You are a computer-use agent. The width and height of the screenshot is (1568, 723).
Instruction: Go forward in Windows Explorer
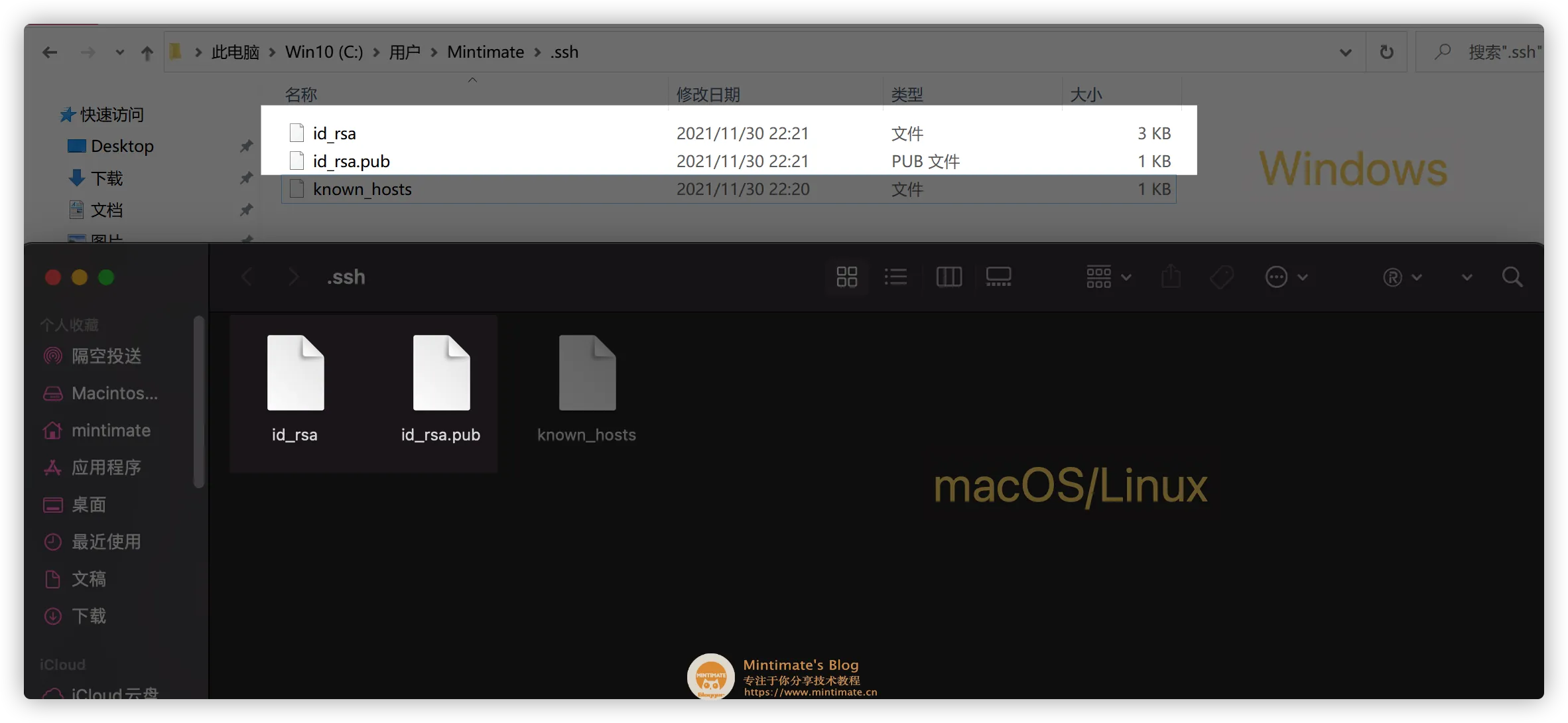click(88, 52)
